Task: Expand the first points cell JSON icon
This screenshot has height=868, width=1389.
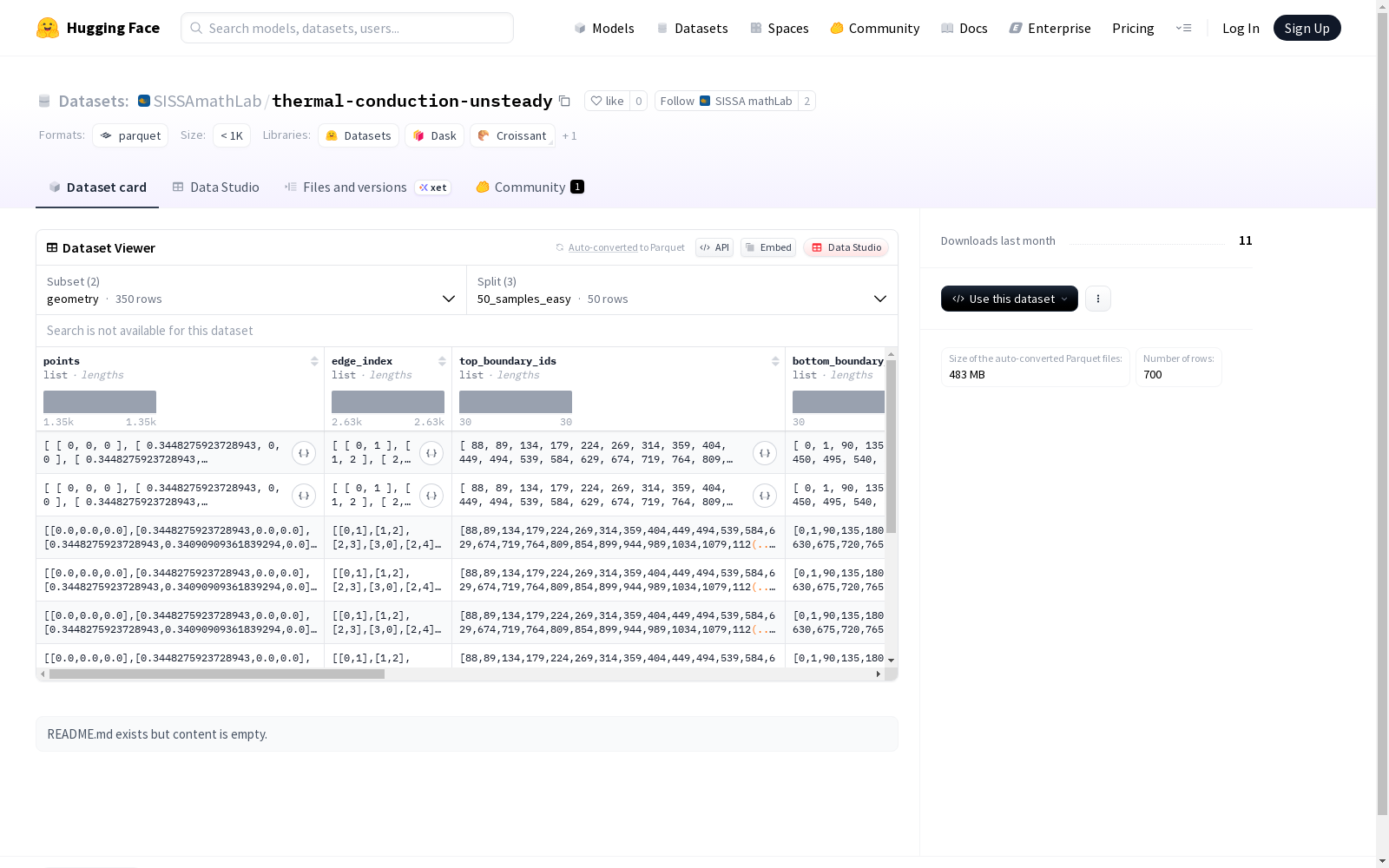Action: [304, 453]
